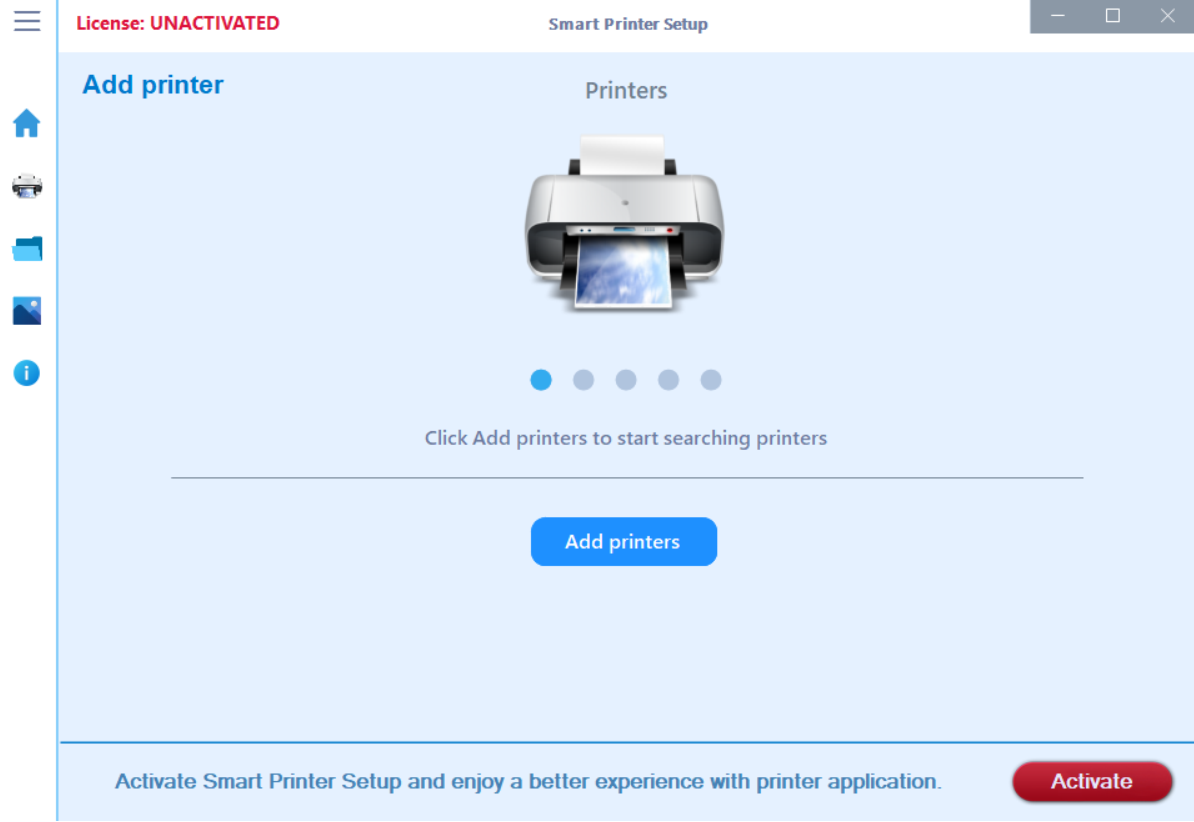The height and width of the screenshot is (822, 1194).
Task: Select the third carousel dot
Action: (626, 380)
